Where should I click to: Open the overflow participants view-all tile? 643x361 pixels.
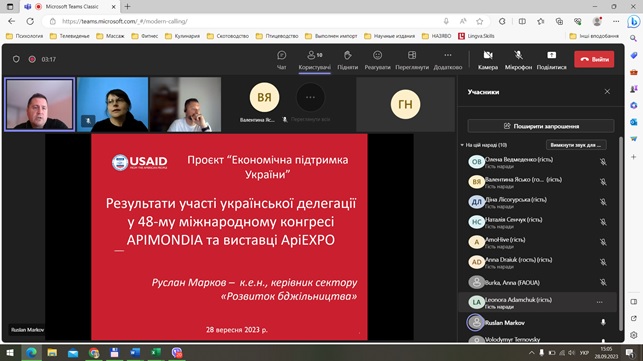coord(310,97)
